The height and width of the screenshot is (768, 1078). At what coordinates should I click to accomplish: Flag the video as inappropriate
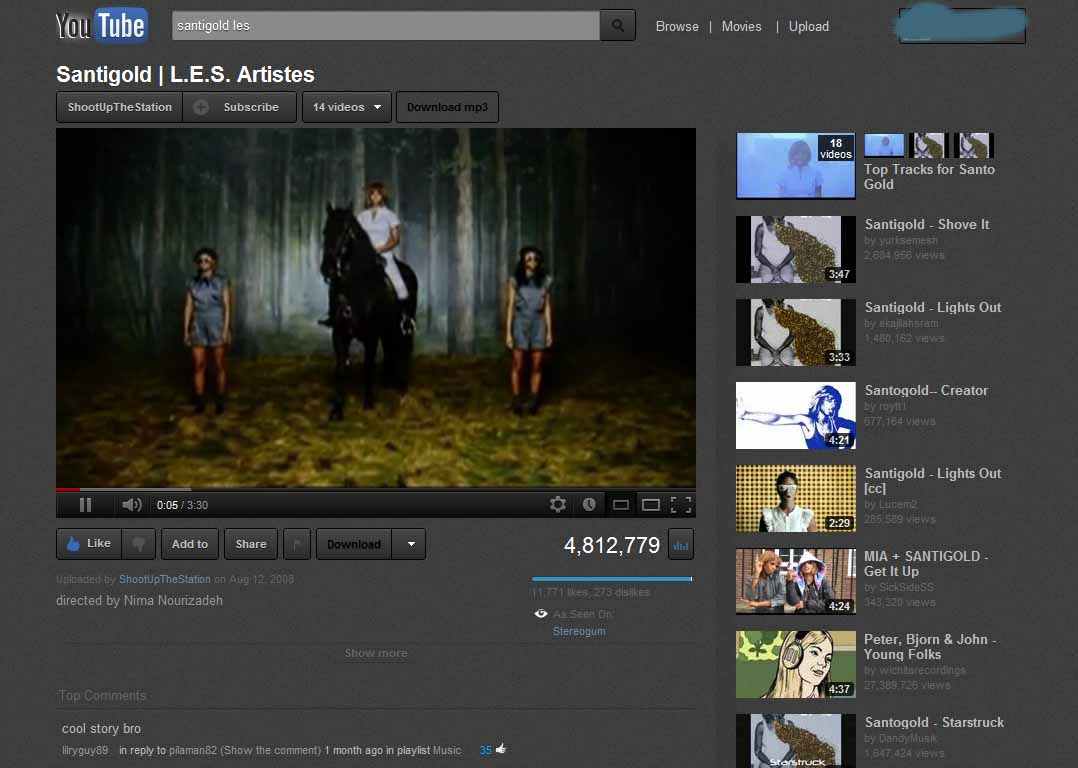tap(297, 544)
